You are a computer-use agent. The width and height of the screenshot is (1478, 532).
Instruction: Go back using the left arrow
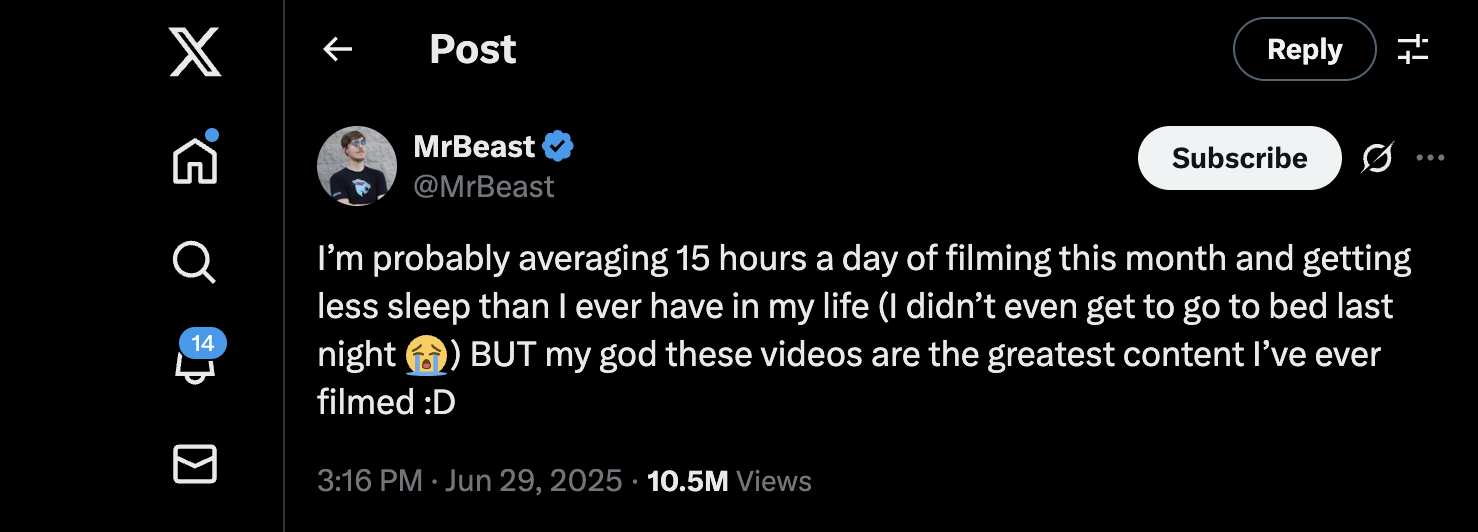pyautogui.click(x=338, y=49)
